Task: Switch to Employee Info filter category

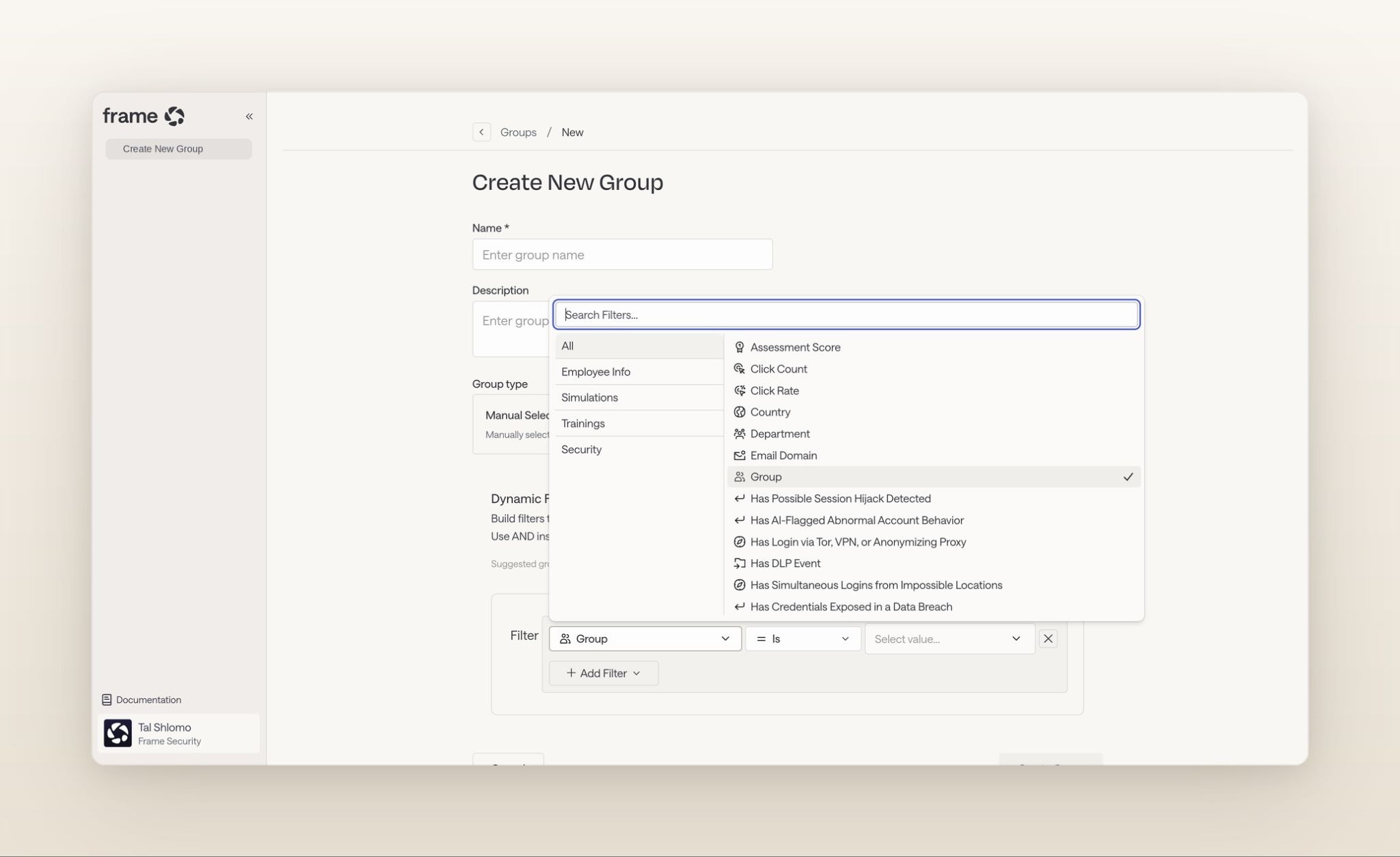Action: tap(639, 372)
